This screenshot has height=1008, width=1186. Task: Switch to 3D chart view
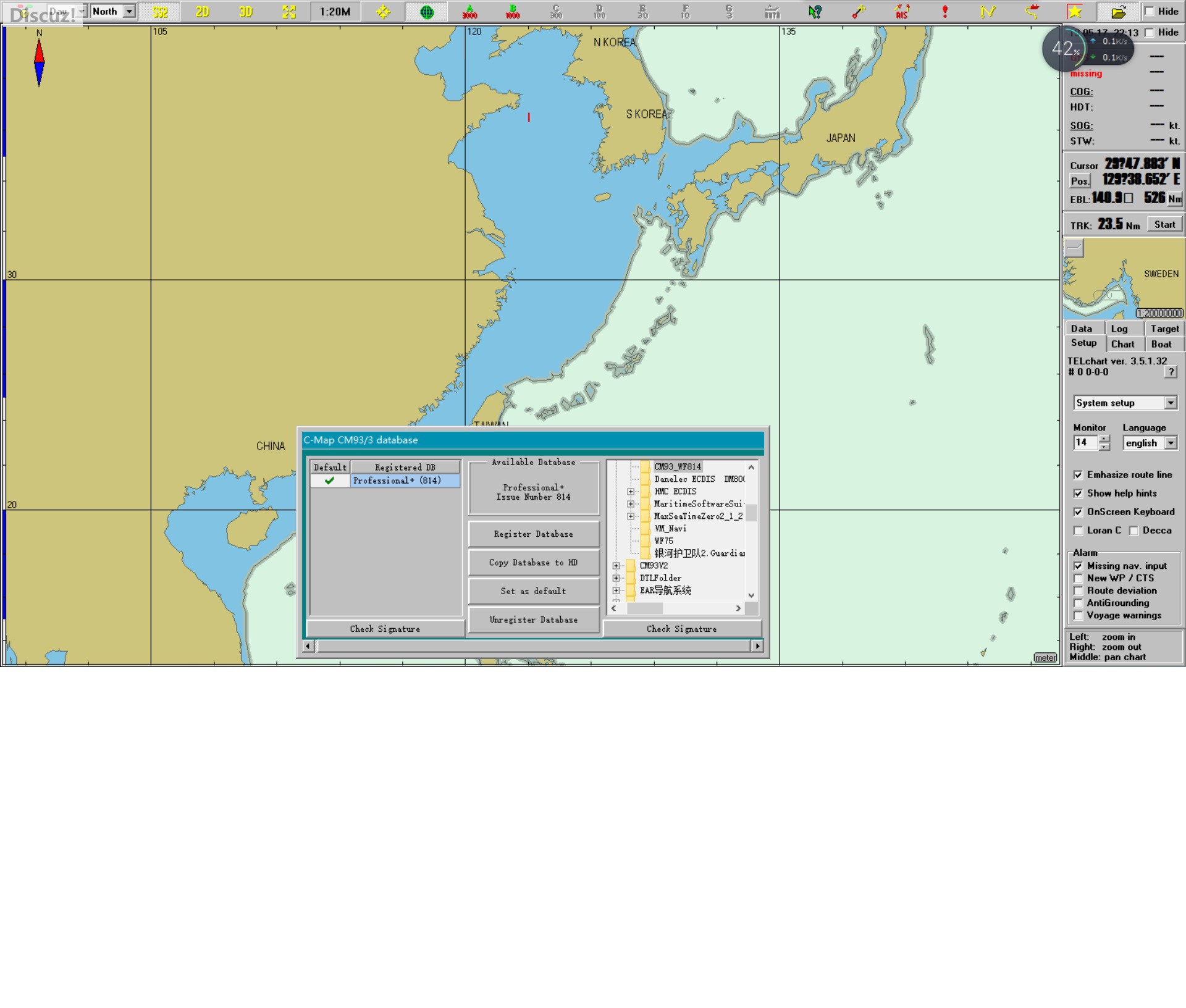point(246,12)
